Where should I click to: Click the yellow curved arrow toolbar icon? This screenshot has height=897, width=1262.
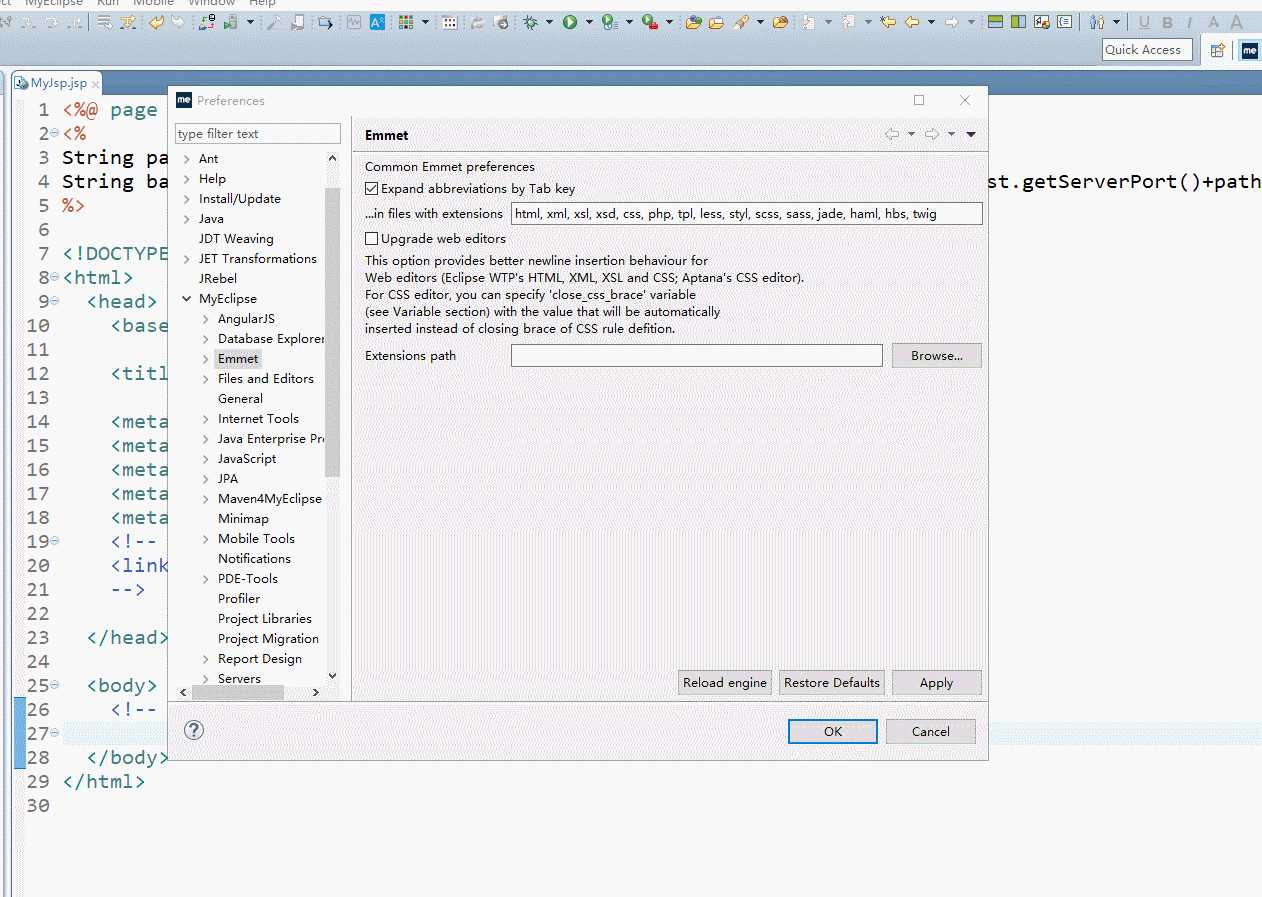pyautogui.click(x=156, y=22)
